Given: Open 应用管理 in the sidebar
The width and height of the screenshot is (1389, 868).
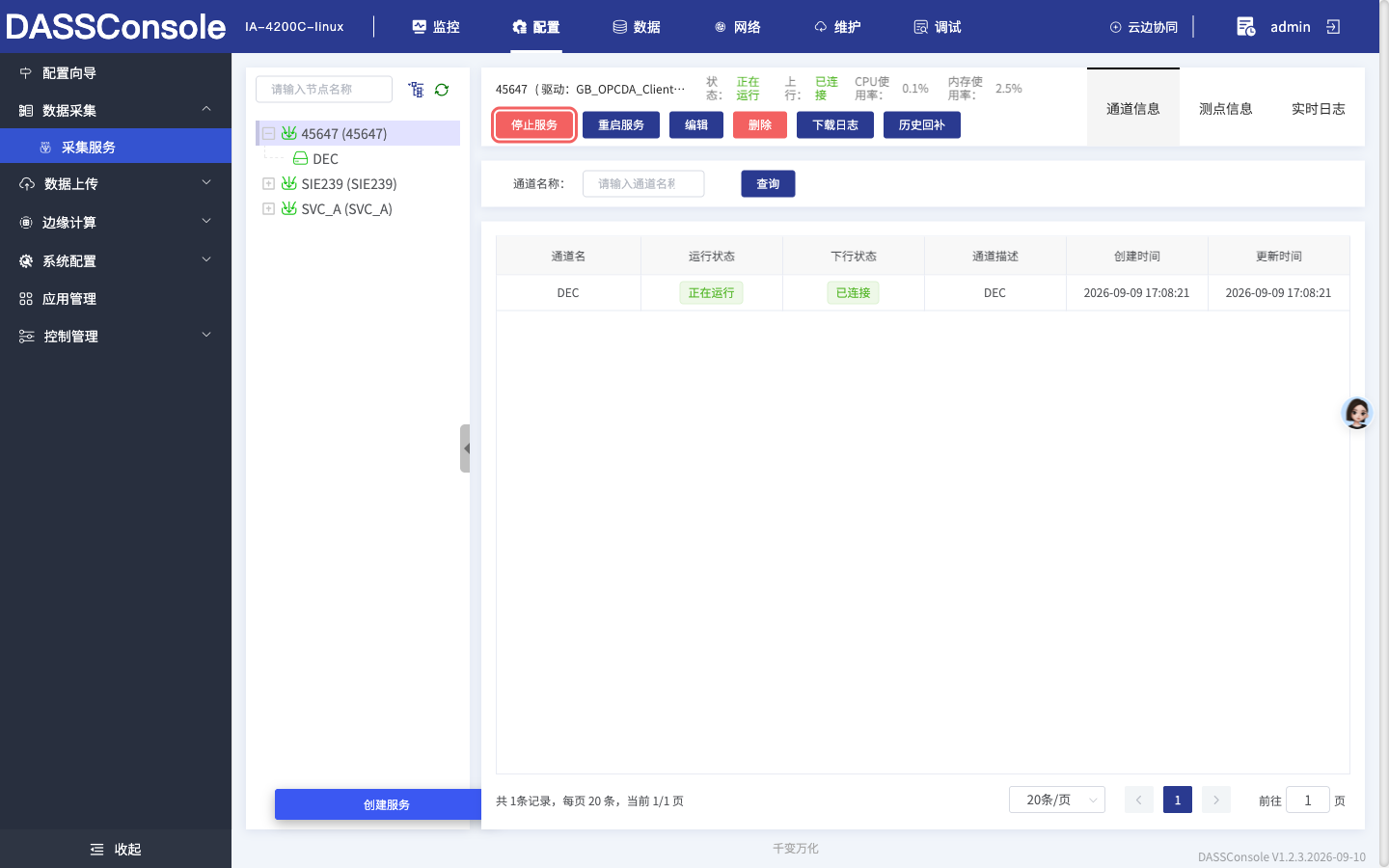Looking at the screenshot, I should tap(116, 299).
